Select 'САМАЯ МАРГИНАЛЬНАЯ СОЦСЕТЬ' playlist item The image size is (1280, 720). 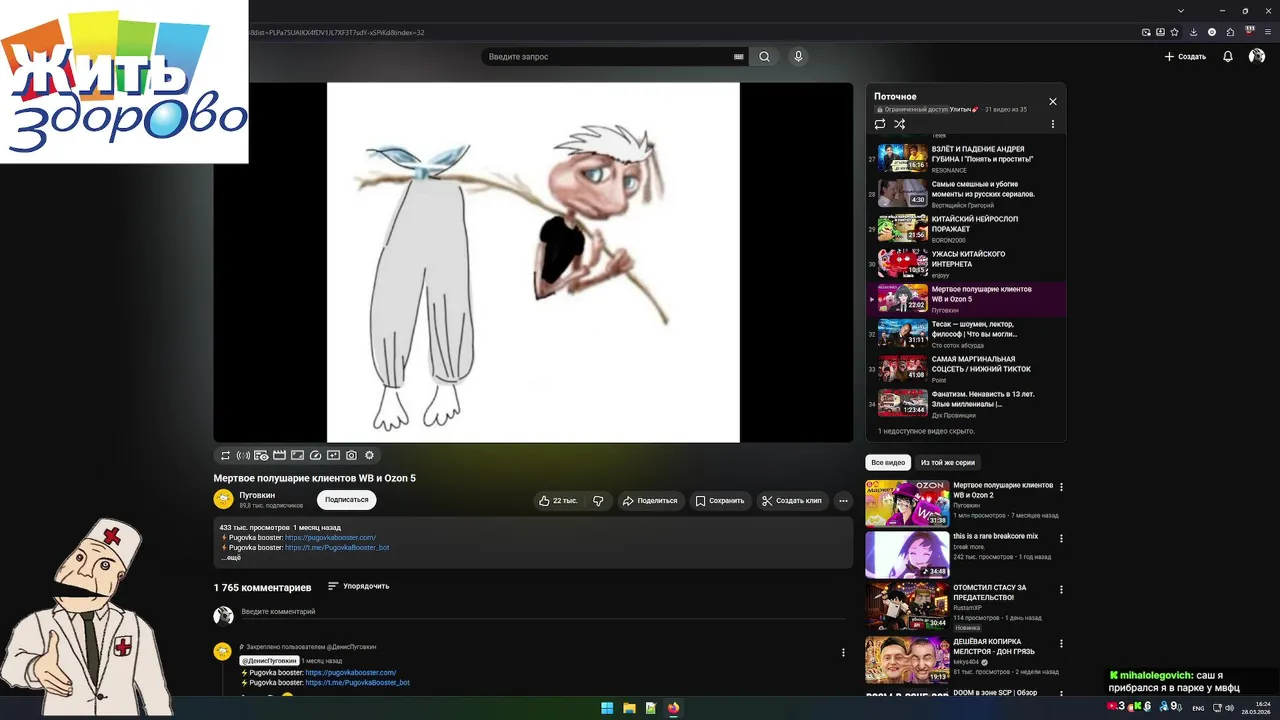click(966, 368)
